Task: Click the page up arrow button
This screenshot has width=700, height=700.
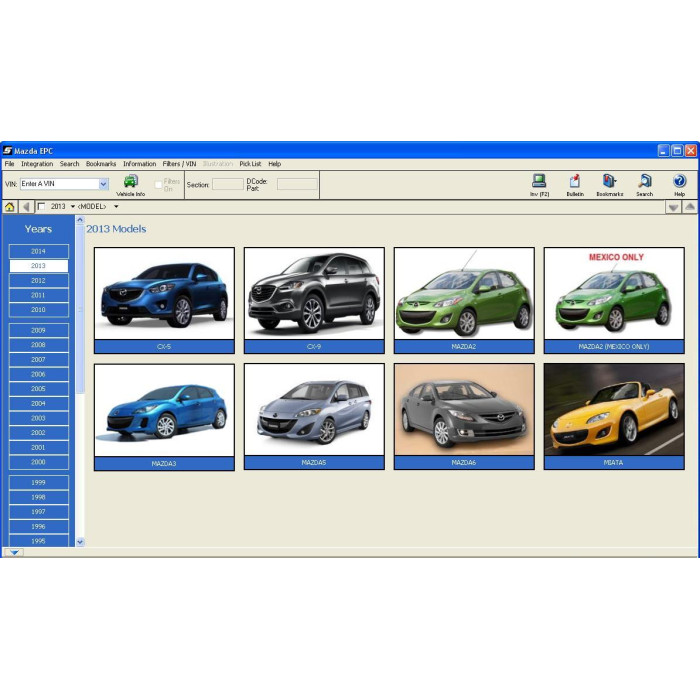Action: 690,207
